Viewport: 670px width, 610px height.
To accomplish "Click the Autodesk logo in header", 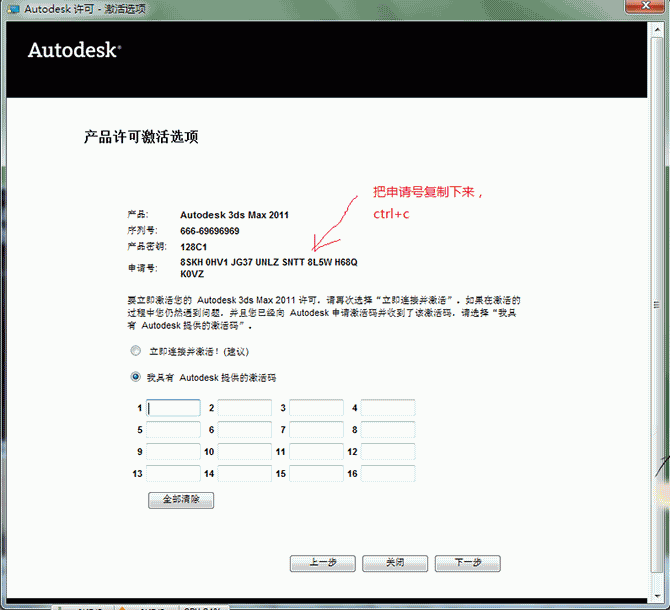I will pos(75,50).
